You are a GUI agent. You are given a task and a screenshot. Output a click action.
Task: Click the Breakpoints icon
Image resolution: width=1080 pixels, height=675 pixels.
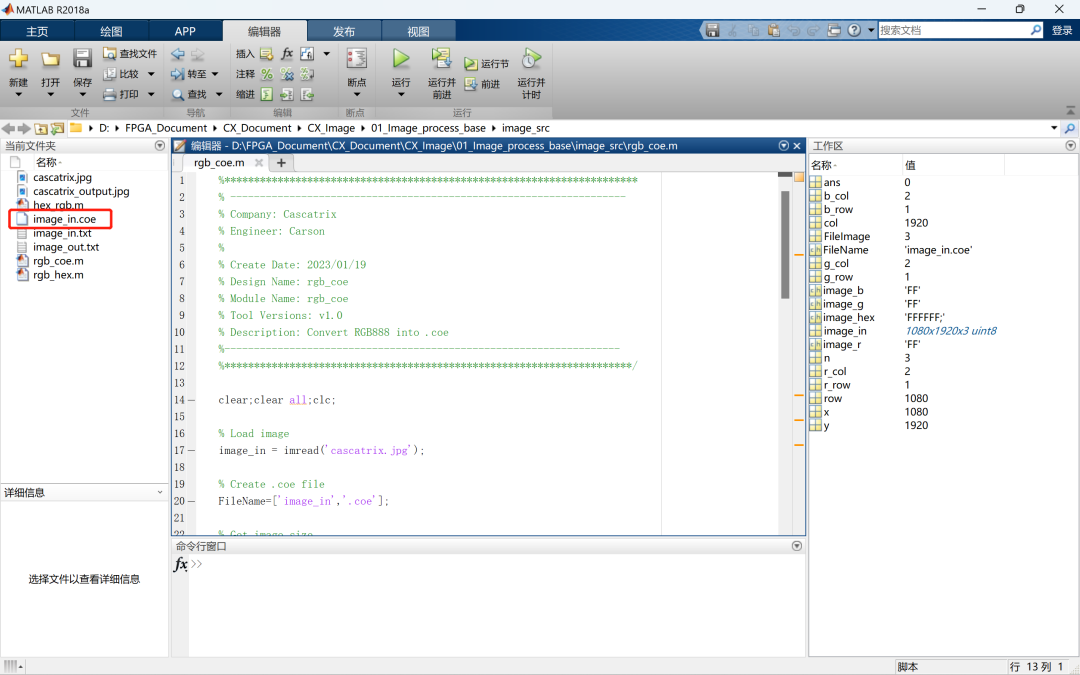356,59
